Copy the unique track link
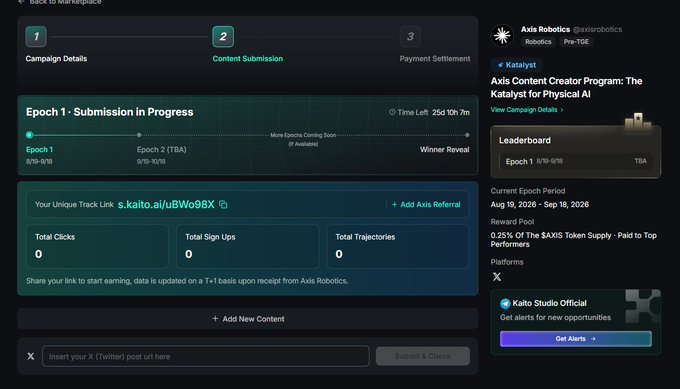 click(x=223, y=204)
